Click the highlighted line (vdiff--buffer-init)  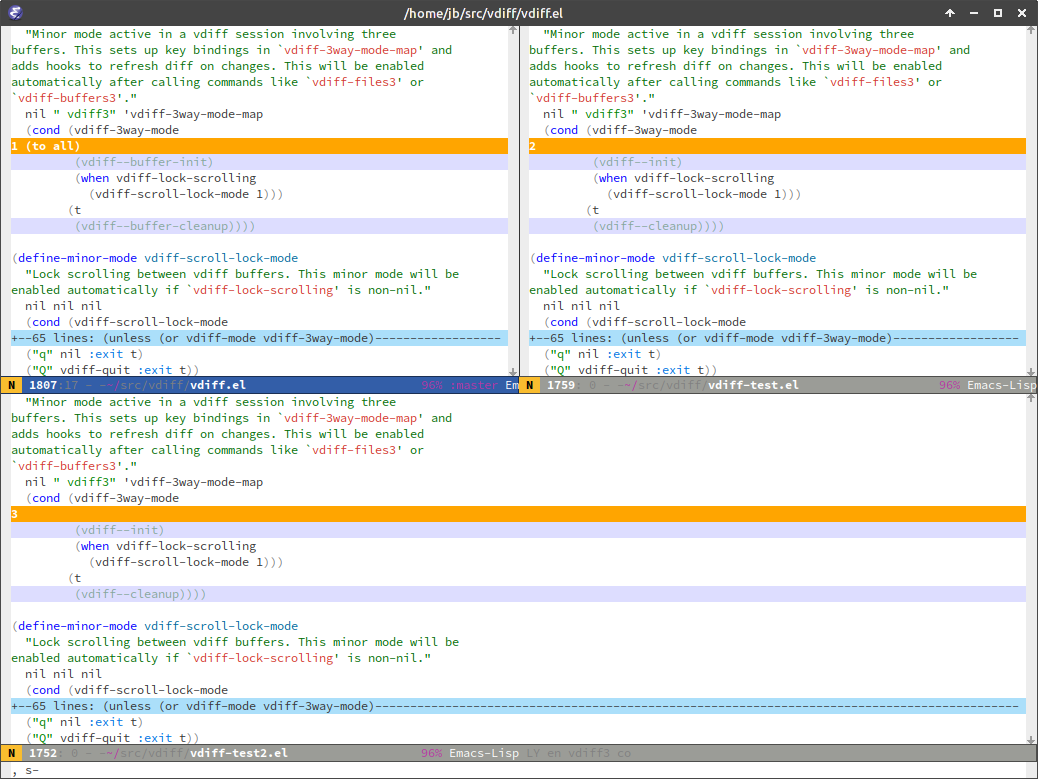(x=260, y=162)
